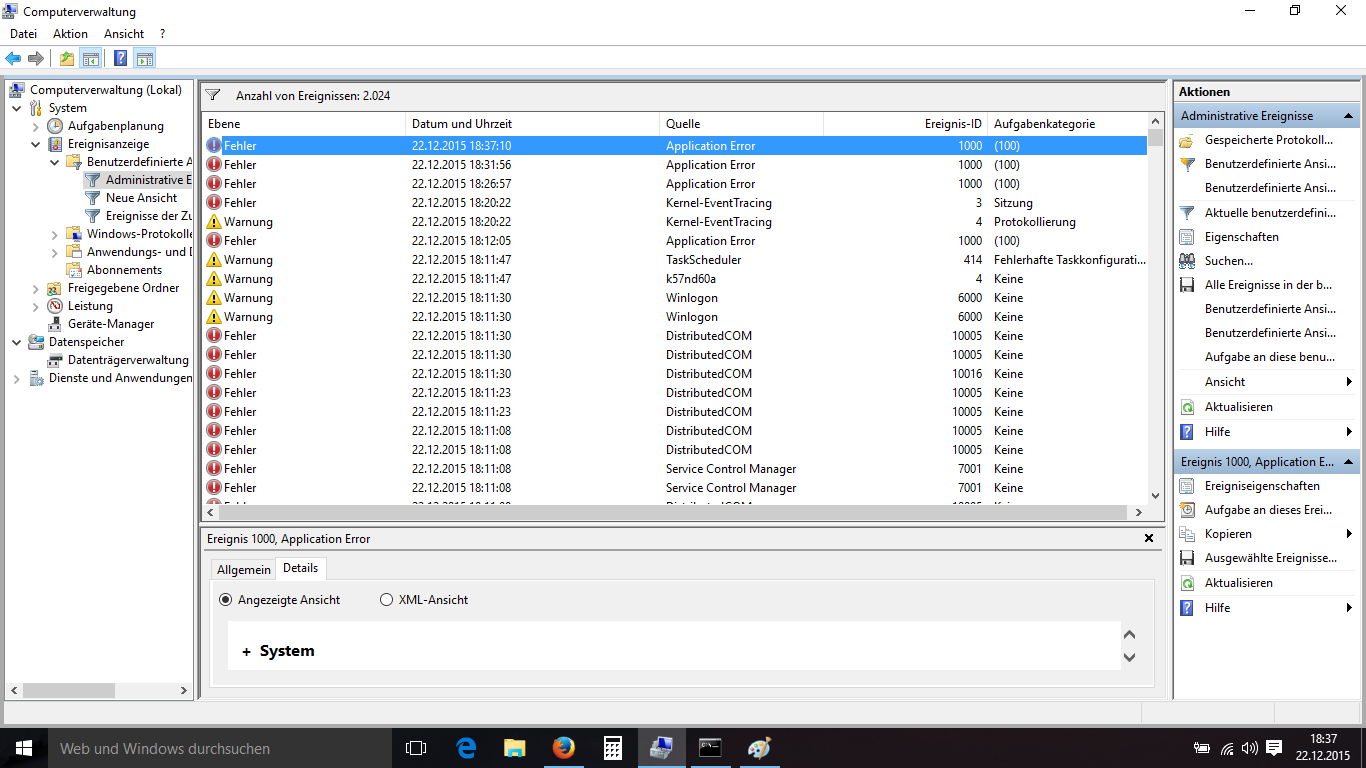Viewport: 1366px width, 768px height.
Task: Open the Windows Start menu
Action: click(x=24, y=748)
